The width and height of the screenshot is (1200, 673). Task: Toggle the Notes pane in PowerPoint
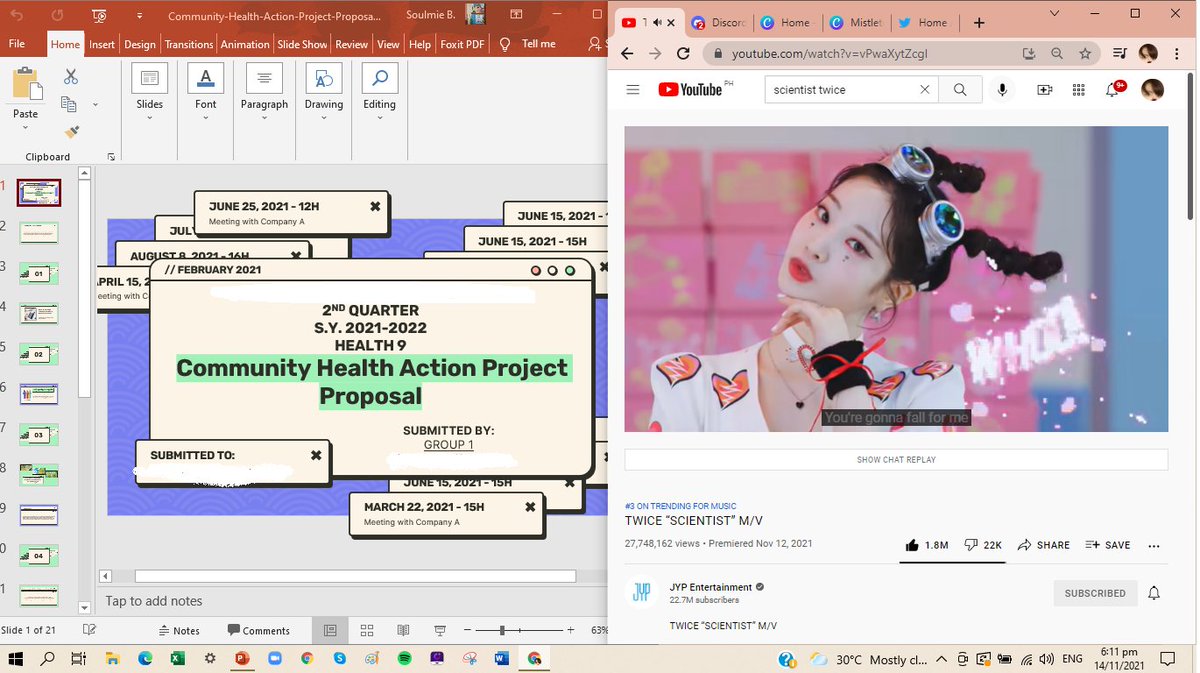click(180, 630)
